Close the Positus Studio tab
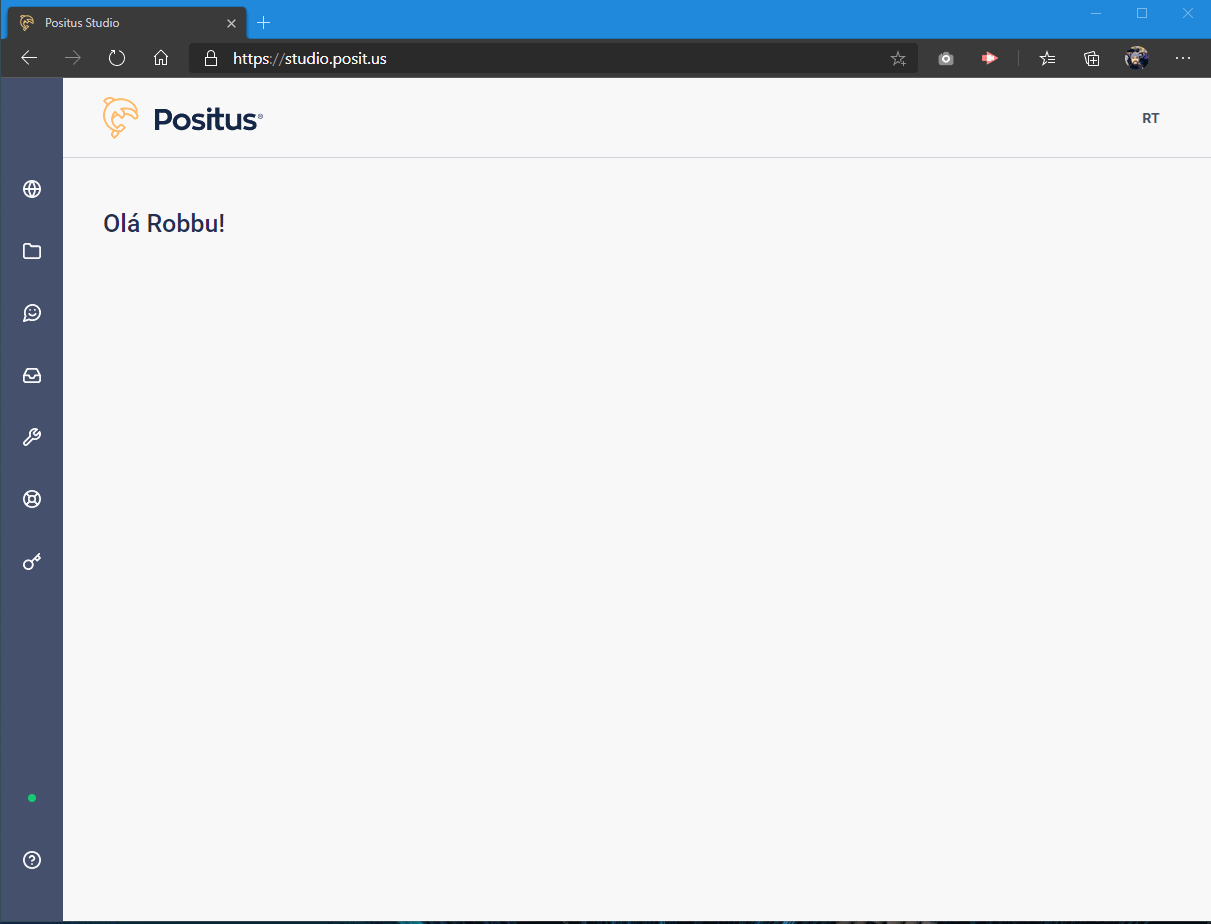The width and height of the screenshot is (1211, 924). [x=231, y=23]
